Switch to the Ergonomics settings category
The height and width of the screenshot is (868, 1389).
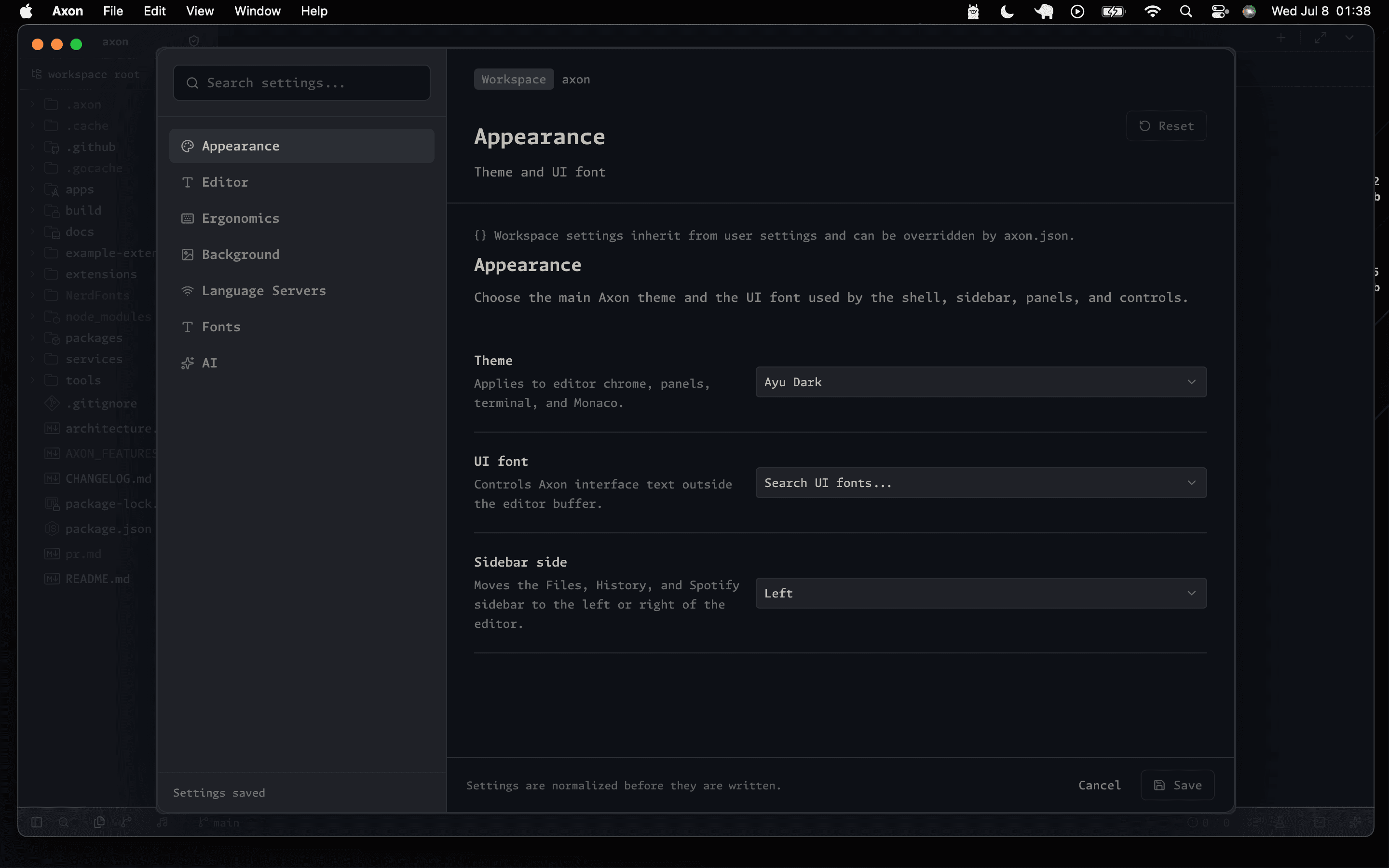tap(301, 218)
